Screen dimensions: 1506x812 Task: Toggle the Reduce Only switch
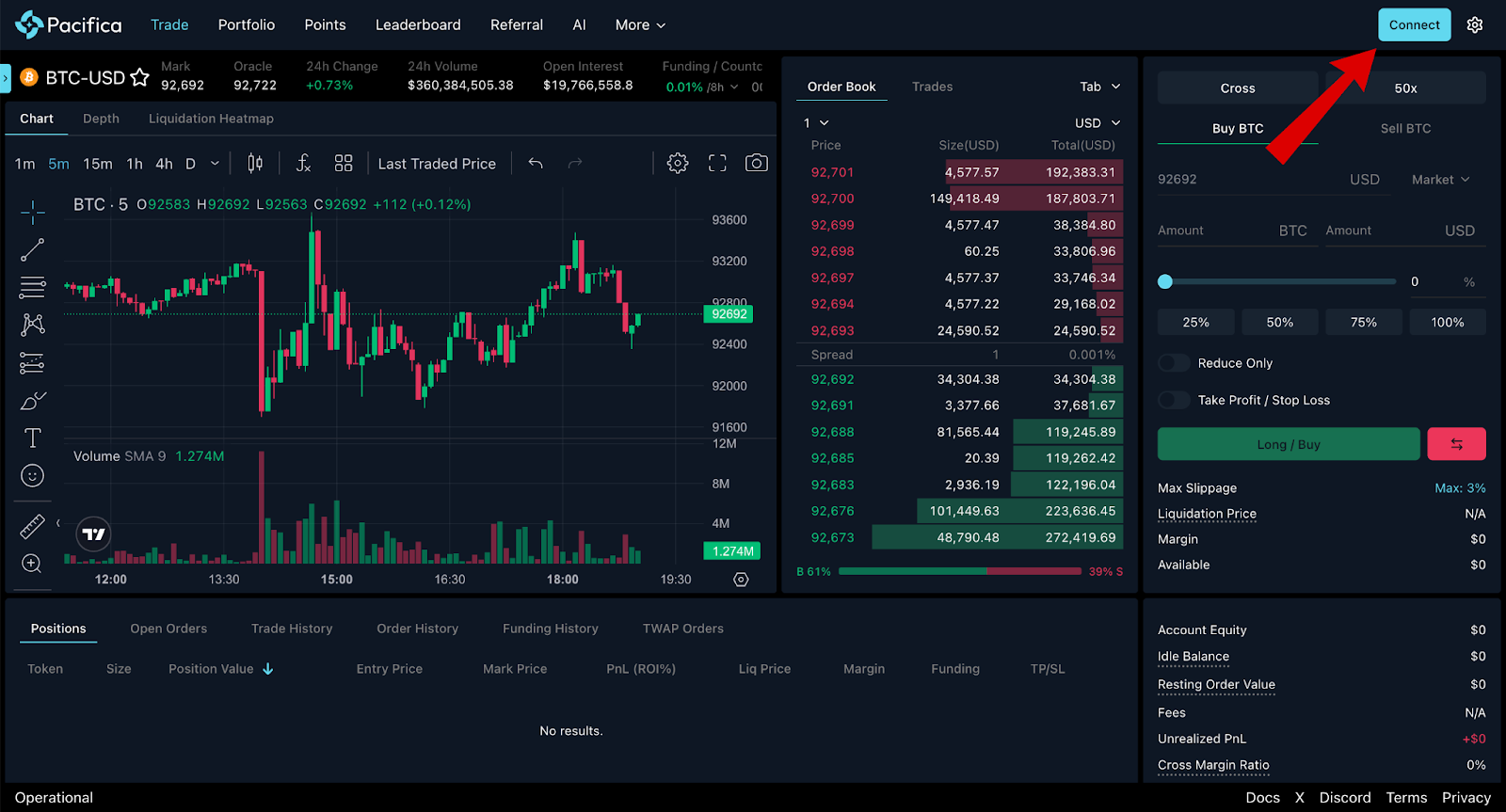pyautogui.click(x=1174, y=363)
